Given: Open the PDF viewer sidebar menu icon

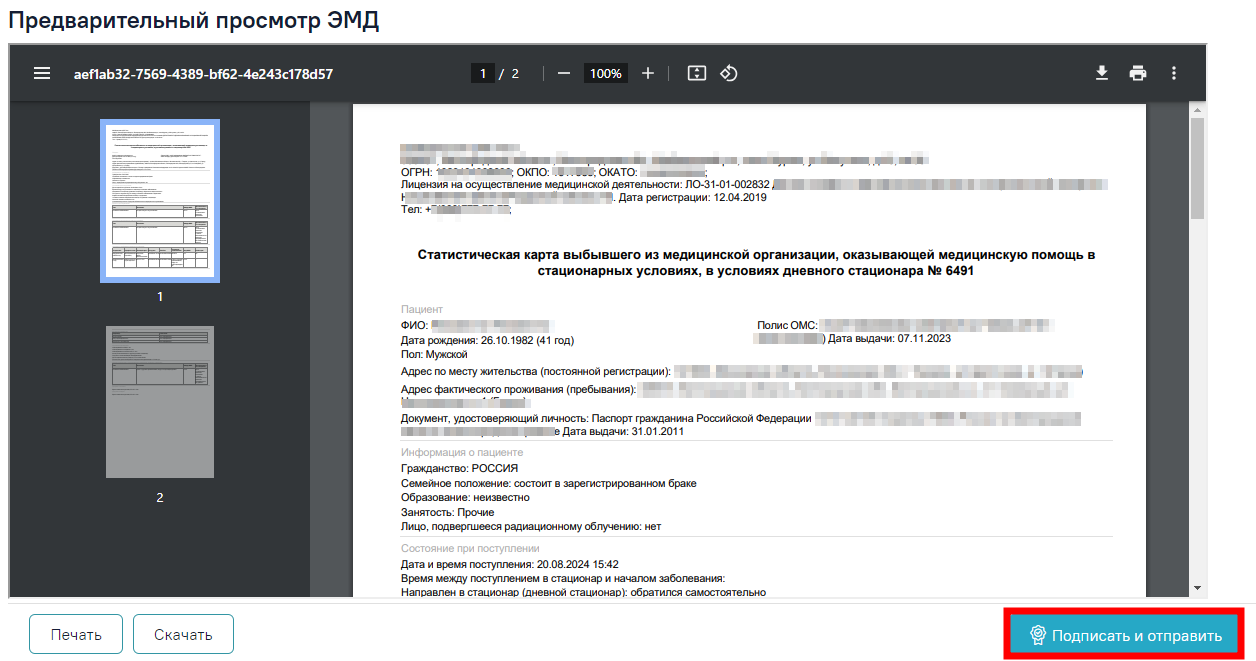Looking at the screenshot, I should click(x=42, y=73).
